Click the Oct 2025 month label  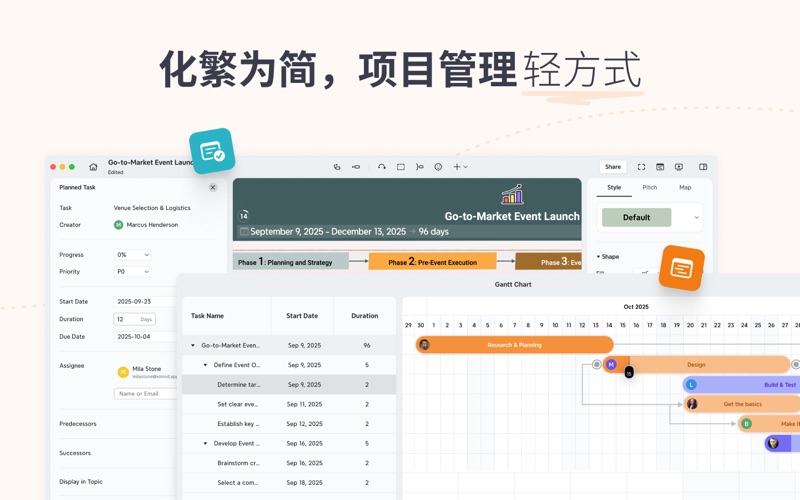click(636, 307)
